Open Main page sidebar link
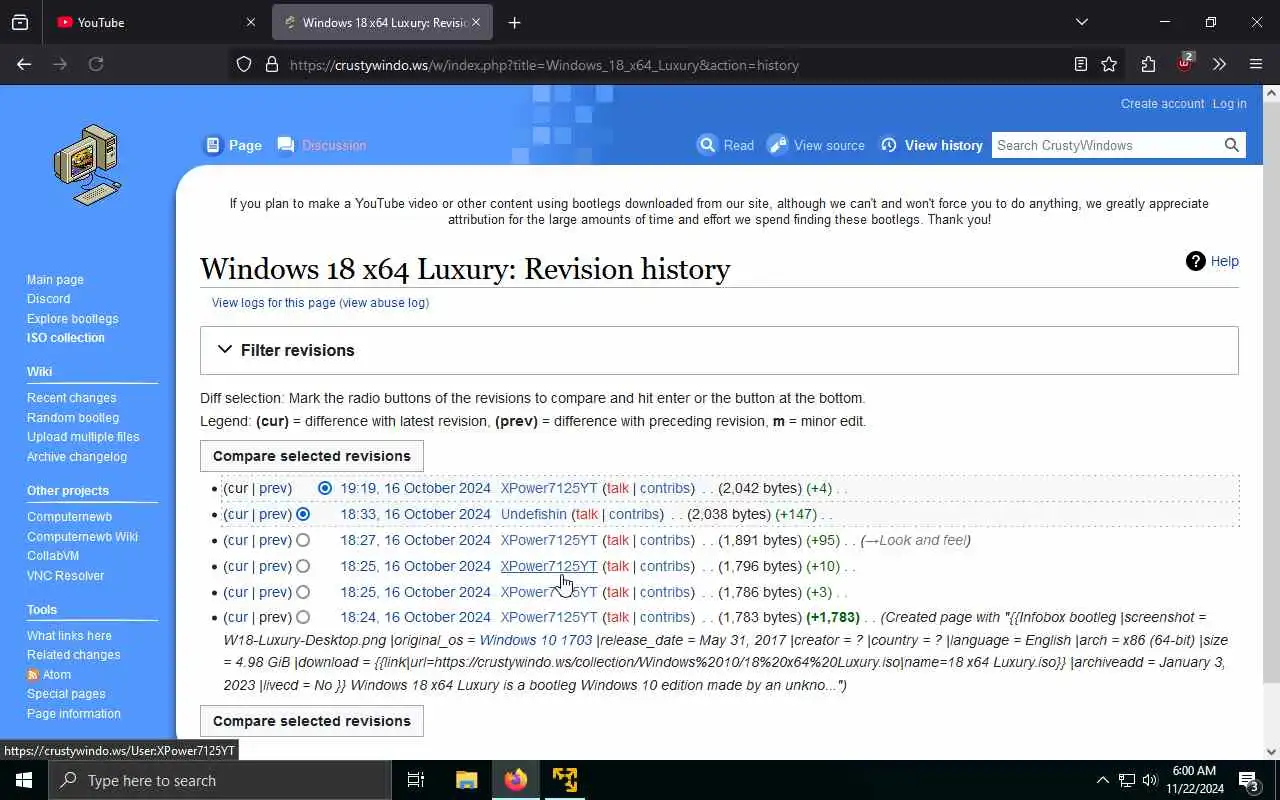The width and height of the screenshot is (1280, 800). (55, 280)
